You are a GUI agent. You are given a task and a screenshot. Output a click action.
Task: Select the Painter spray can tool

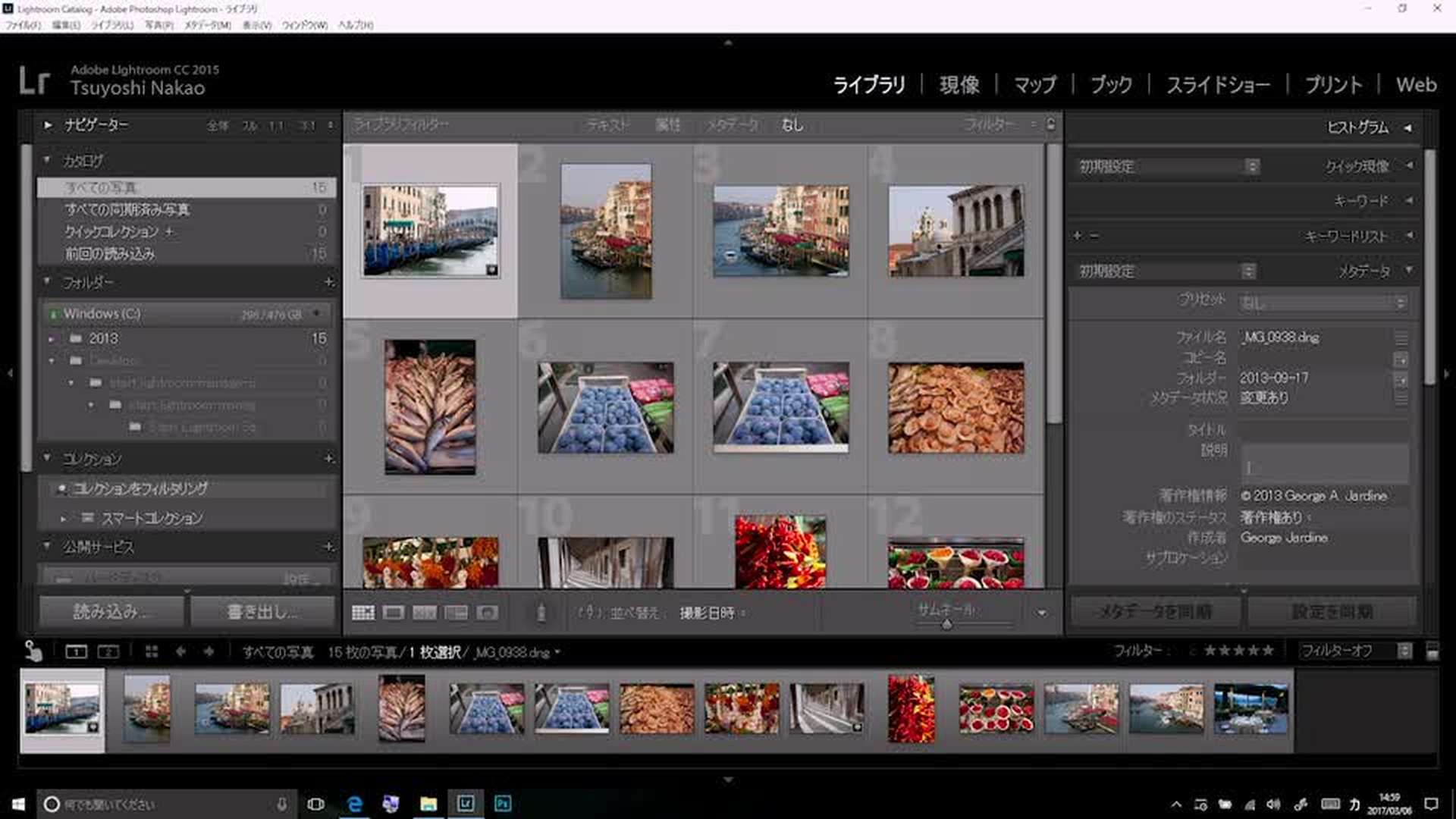(x=541, y=613)
